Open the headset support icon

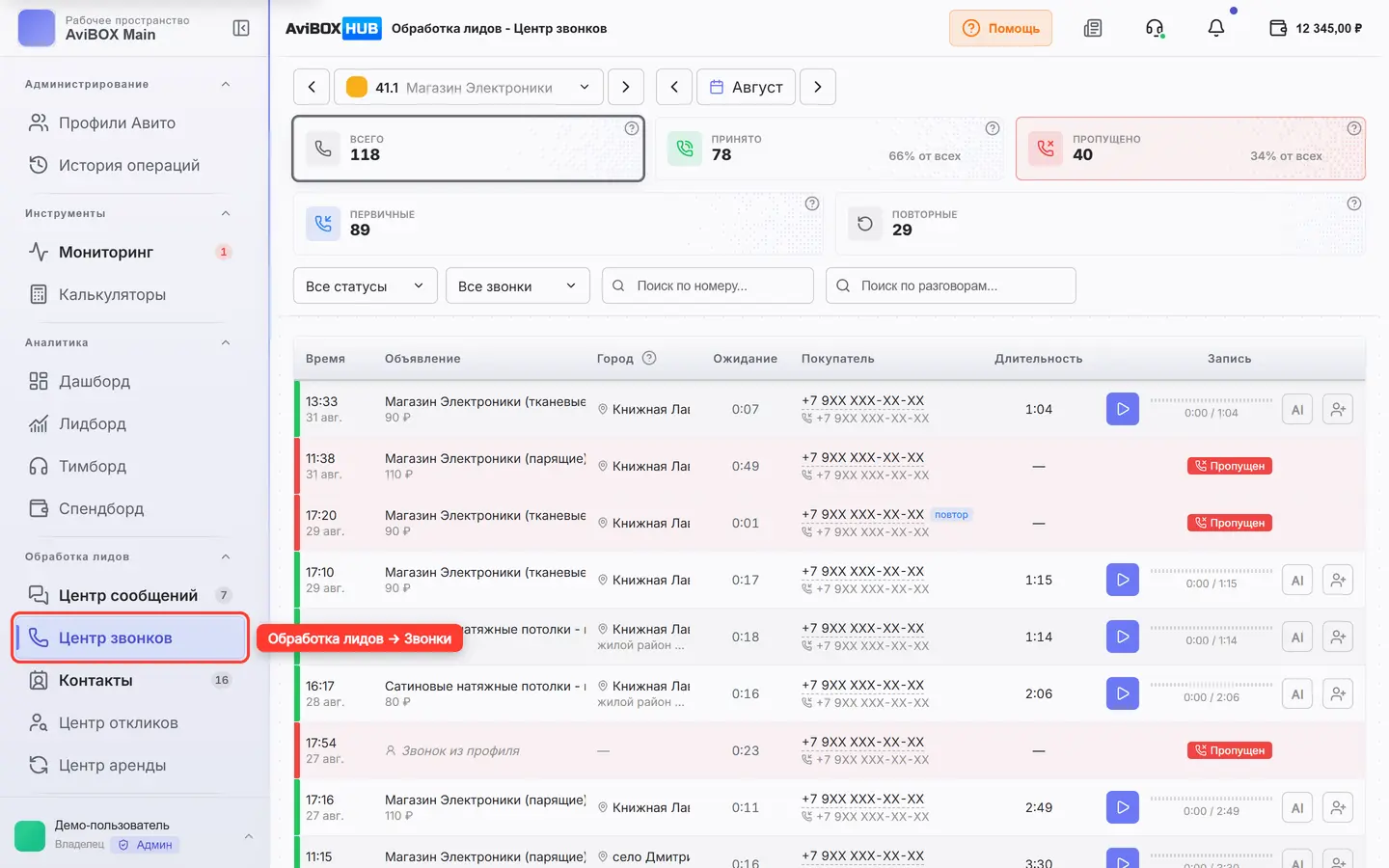point(1155,28)
